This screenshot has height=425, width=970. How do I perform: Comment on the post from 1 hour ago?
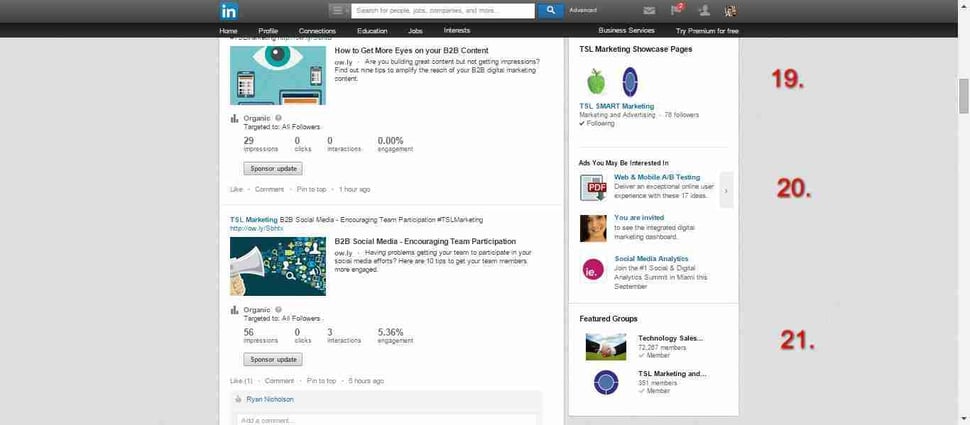[x=269, y=189]
